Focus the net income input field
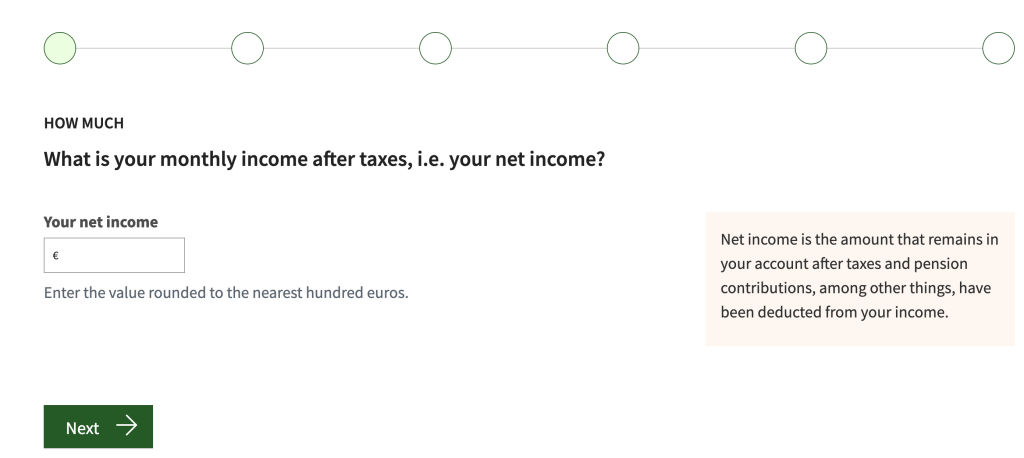1024x458 pixels. [x=120, y=255]
